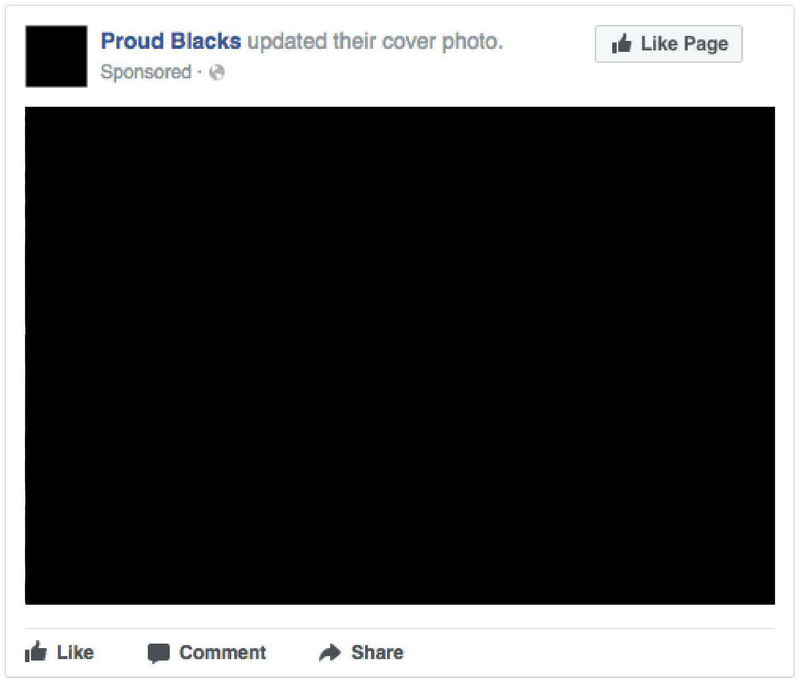Image resolution: width=800 pixels, height=689 pixels.
Task: Select the Share text label
Action: tap(377, 652)
